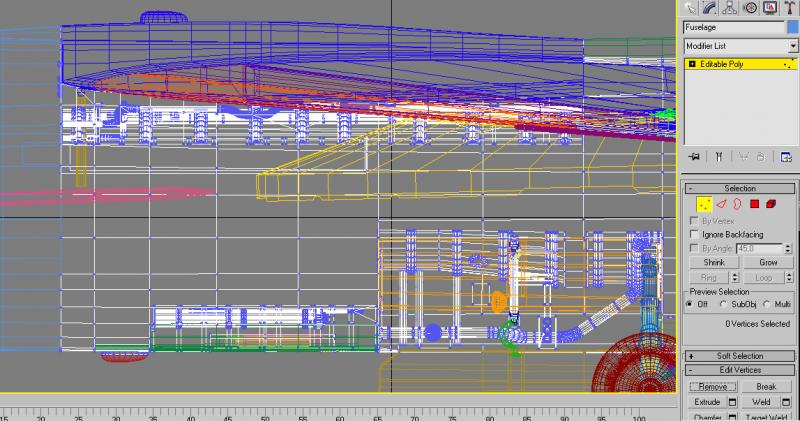Enable Ignore Backfacing checkbox
Screen dimensions: 800x421
point(694,234)
